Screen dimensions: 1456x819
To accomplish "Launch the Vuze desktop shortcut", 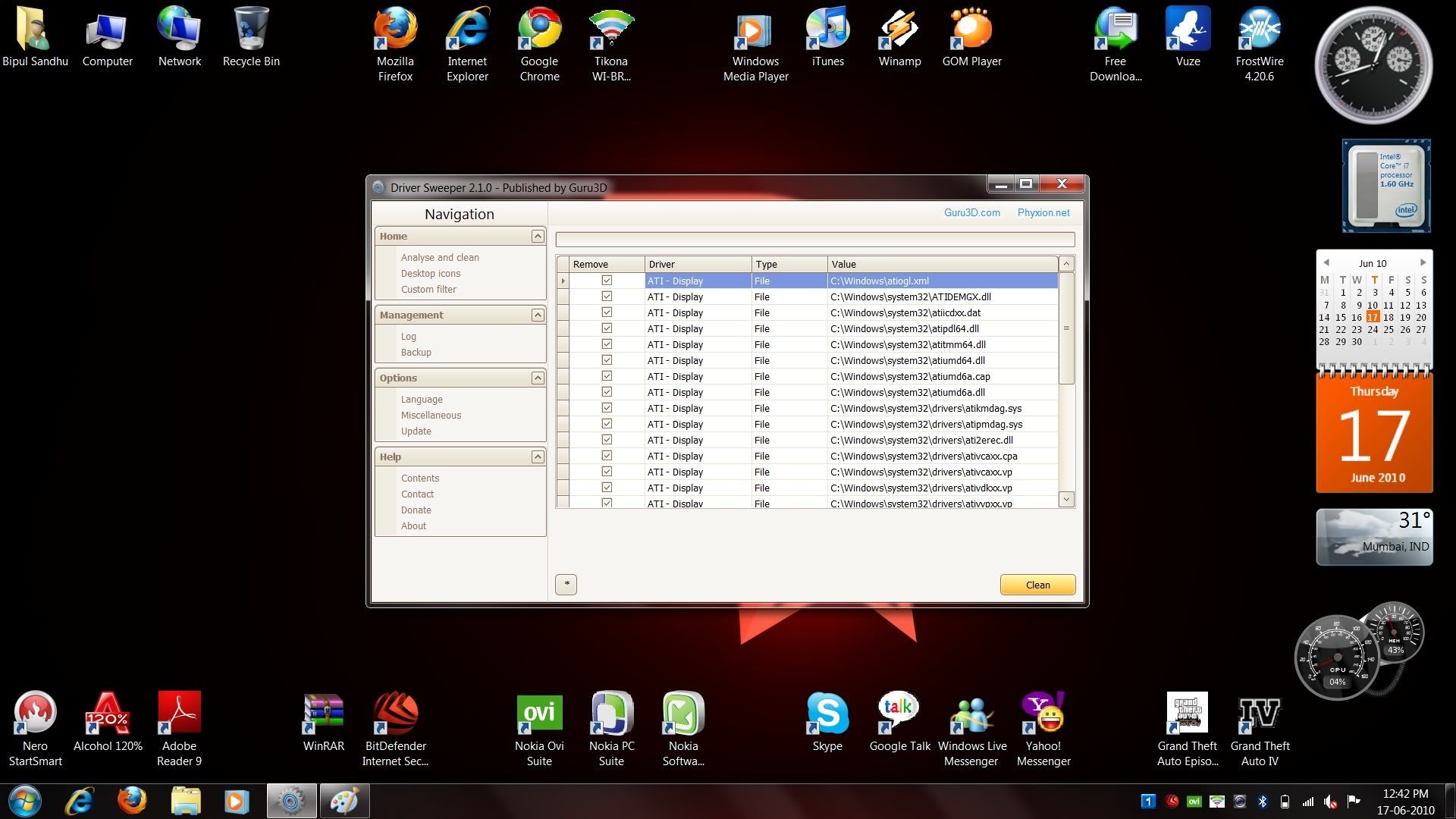I will click(1188, 38).
